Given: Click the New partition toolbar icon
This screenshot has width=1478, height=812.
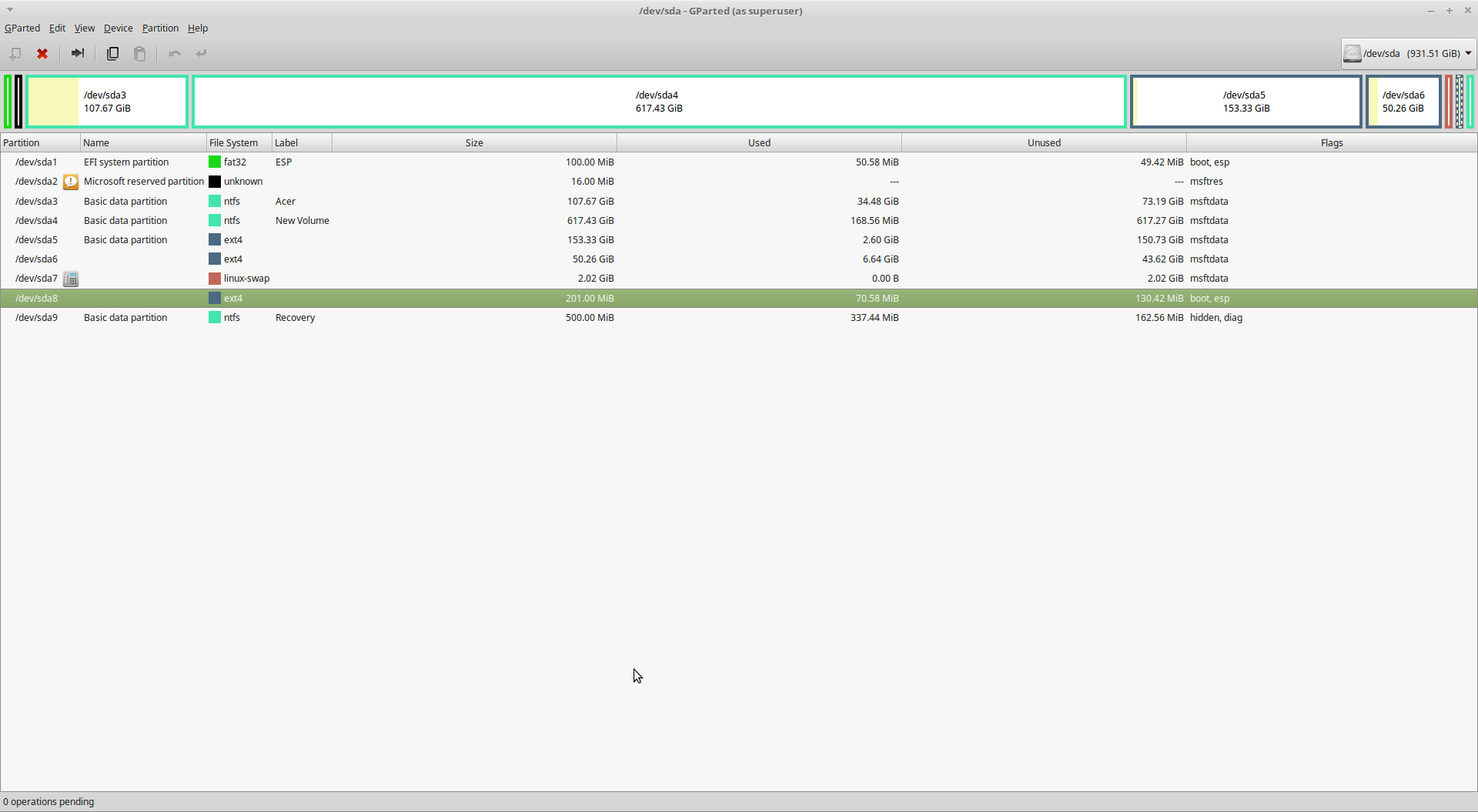Looking at the screenshot, I should pos(15,53).
